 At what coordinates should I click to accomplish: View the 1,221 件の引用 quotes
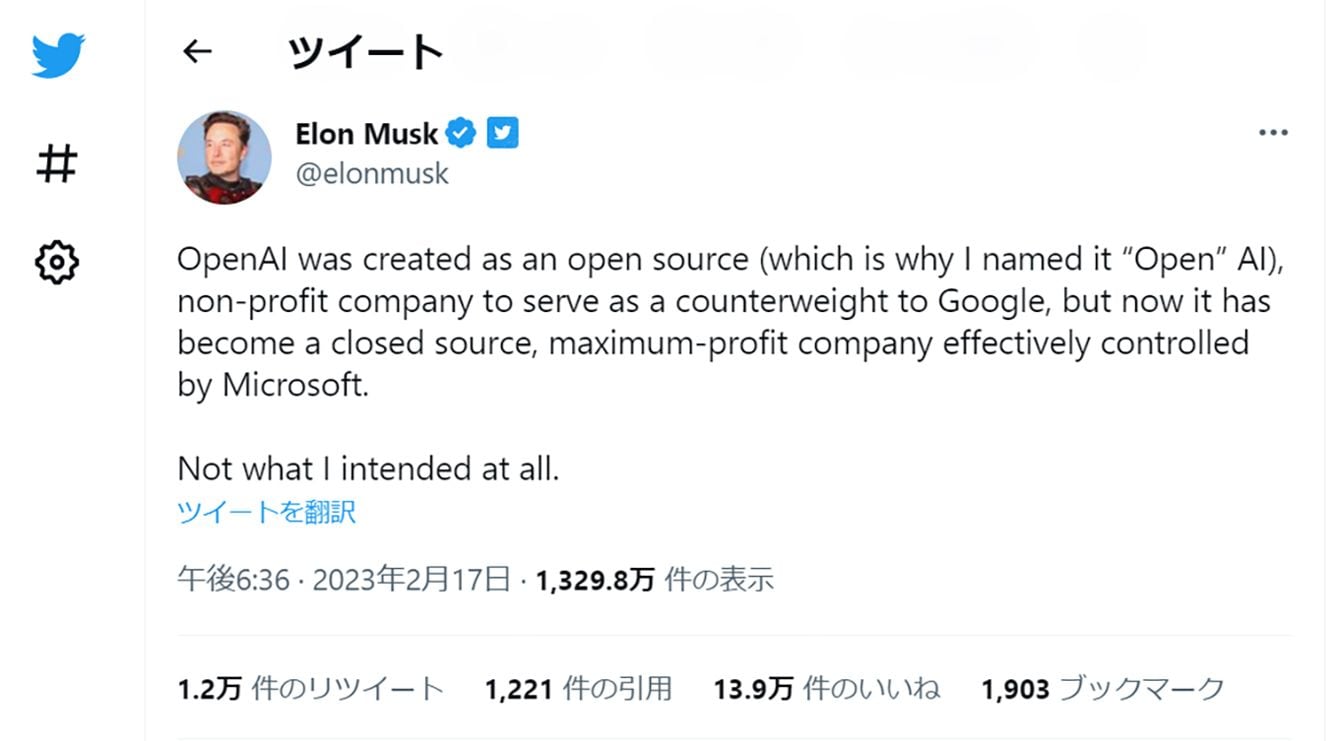578,689
